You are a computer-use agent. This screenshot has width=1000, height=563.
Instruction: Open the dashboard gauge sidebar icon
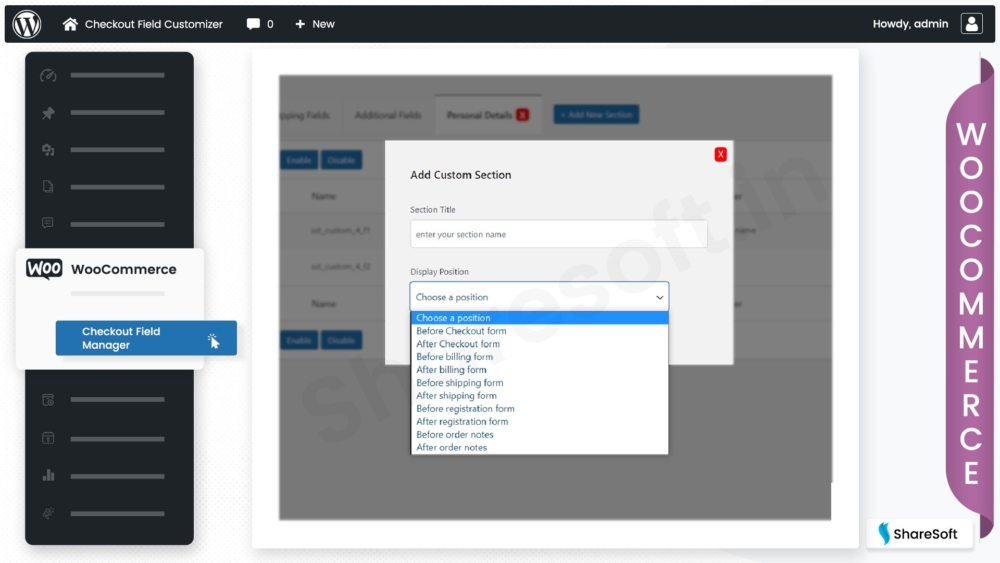tap(48, 76)
